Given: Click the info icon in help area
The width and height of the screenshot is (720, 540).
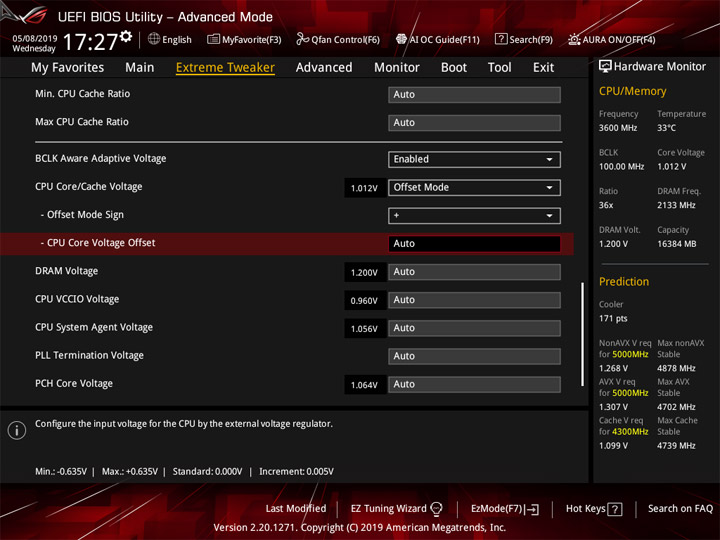Looking at the screenshot, I should coord(17,430).
